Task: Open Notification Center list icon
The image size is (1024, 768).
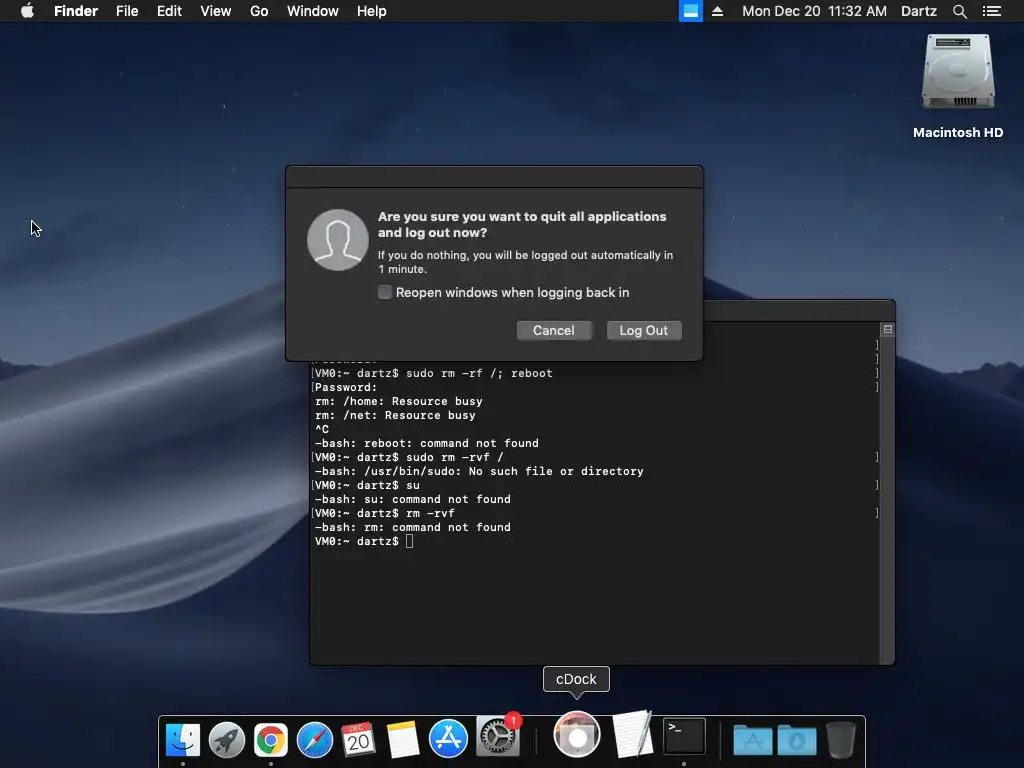Action: (992, 11)
